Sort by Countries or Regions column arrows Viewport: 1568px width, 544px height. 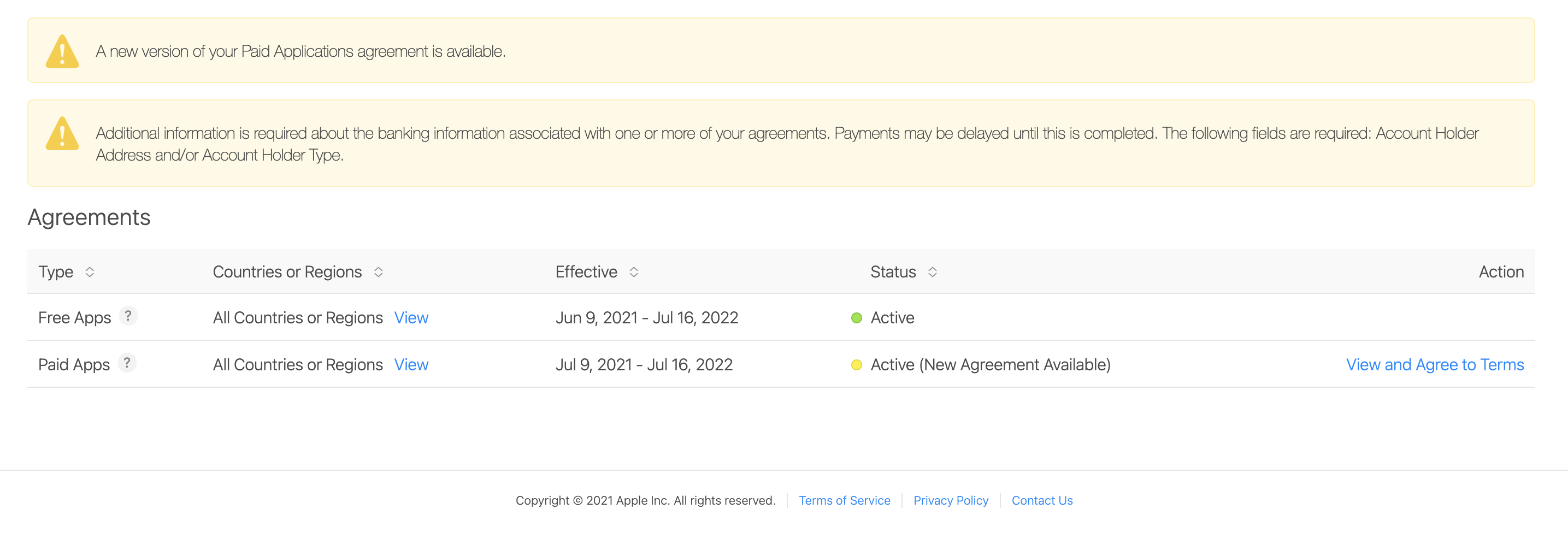coord(378,272)
